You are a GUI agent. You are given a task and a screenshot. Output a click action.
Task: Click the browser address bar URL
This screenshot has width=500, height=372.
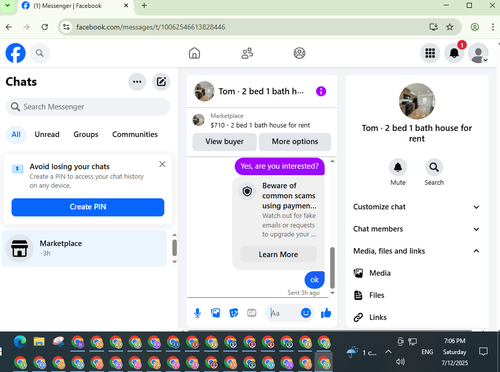pyautogui.click(x=151, y=27)
